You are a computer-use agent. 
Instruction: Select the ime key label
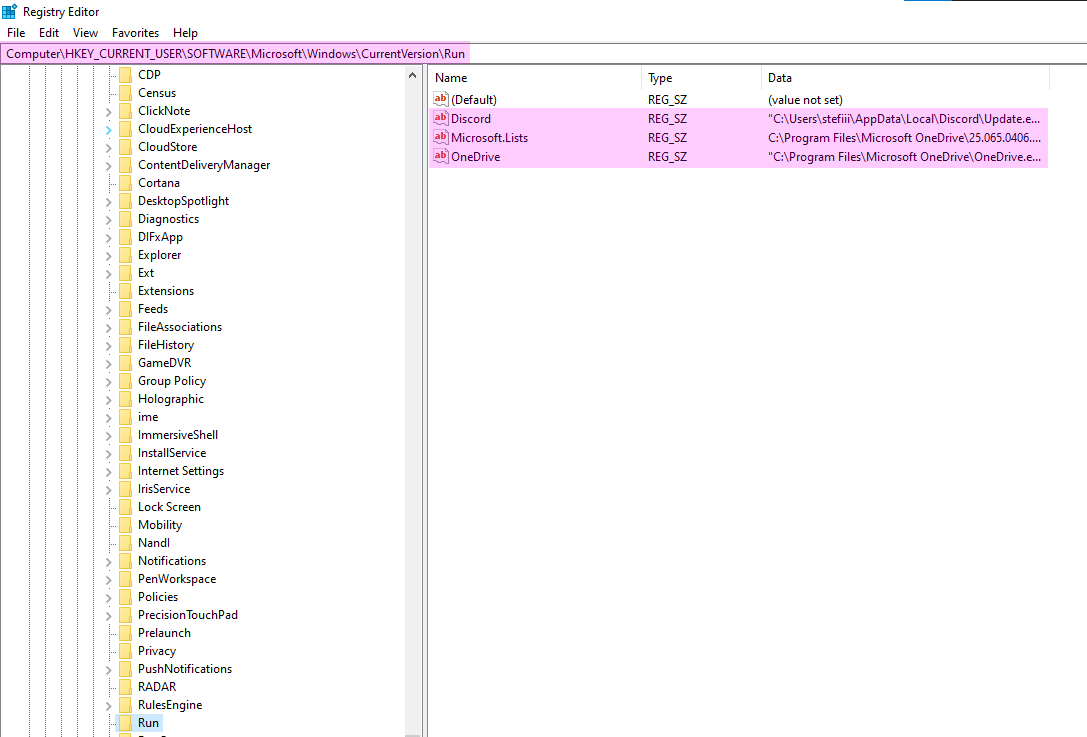(x=148, y=417)
